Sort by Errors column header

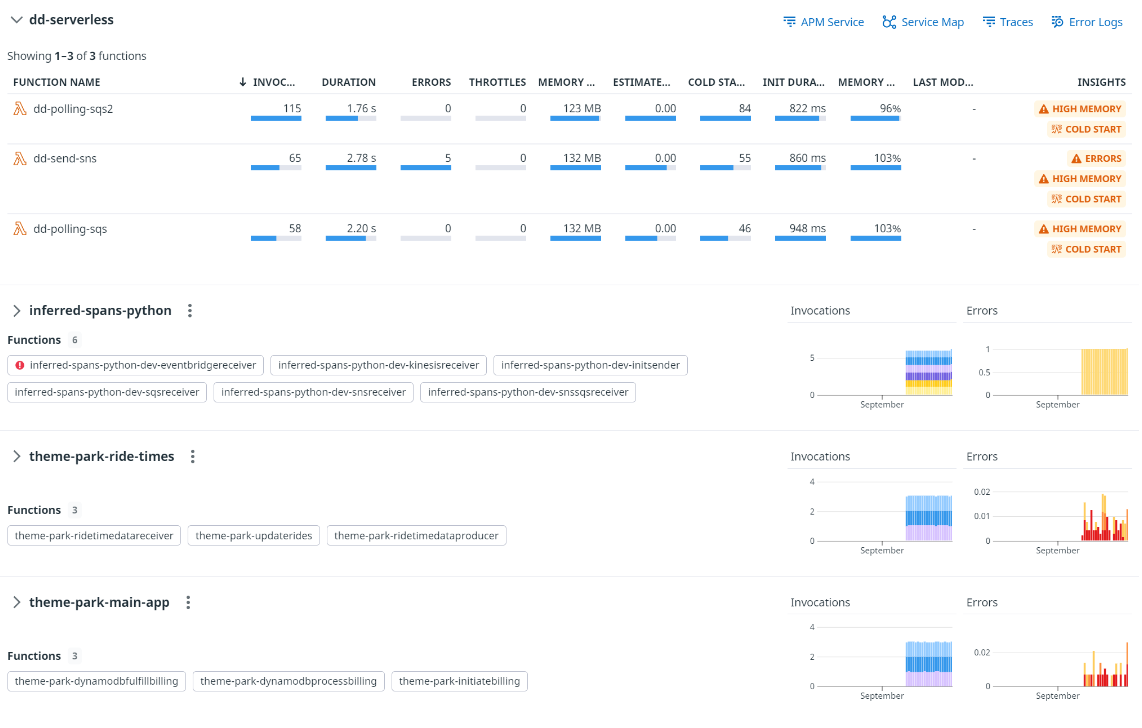[x=431, y=82]
